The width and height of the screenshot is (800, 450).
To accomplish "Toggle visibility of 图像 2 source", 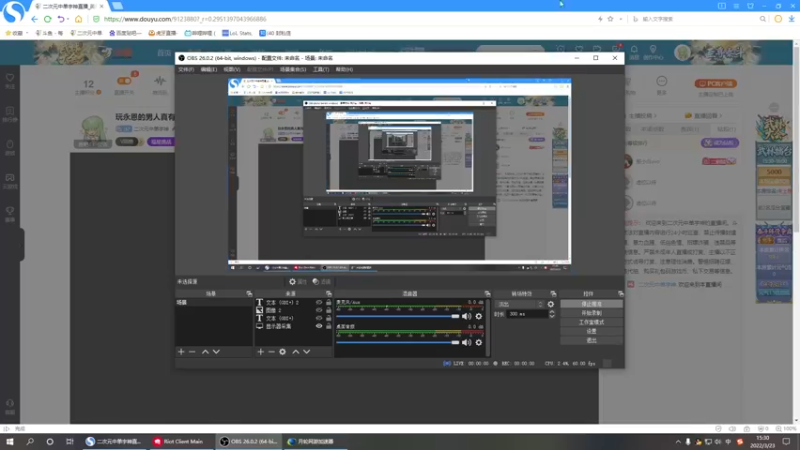I will coord(319,310).
